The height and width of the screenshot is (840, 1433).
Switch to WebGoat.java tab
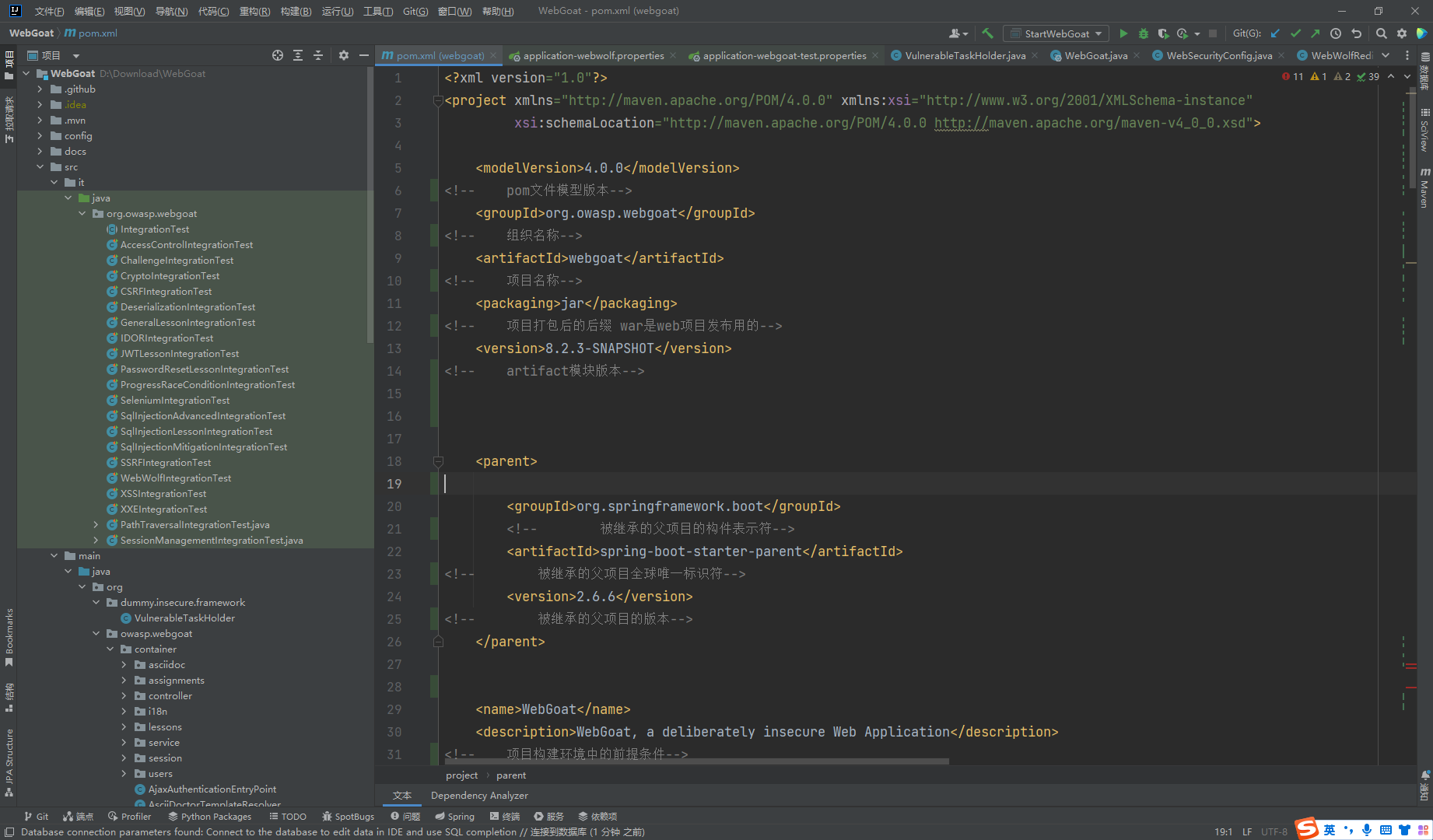(x=1095, y=55)
